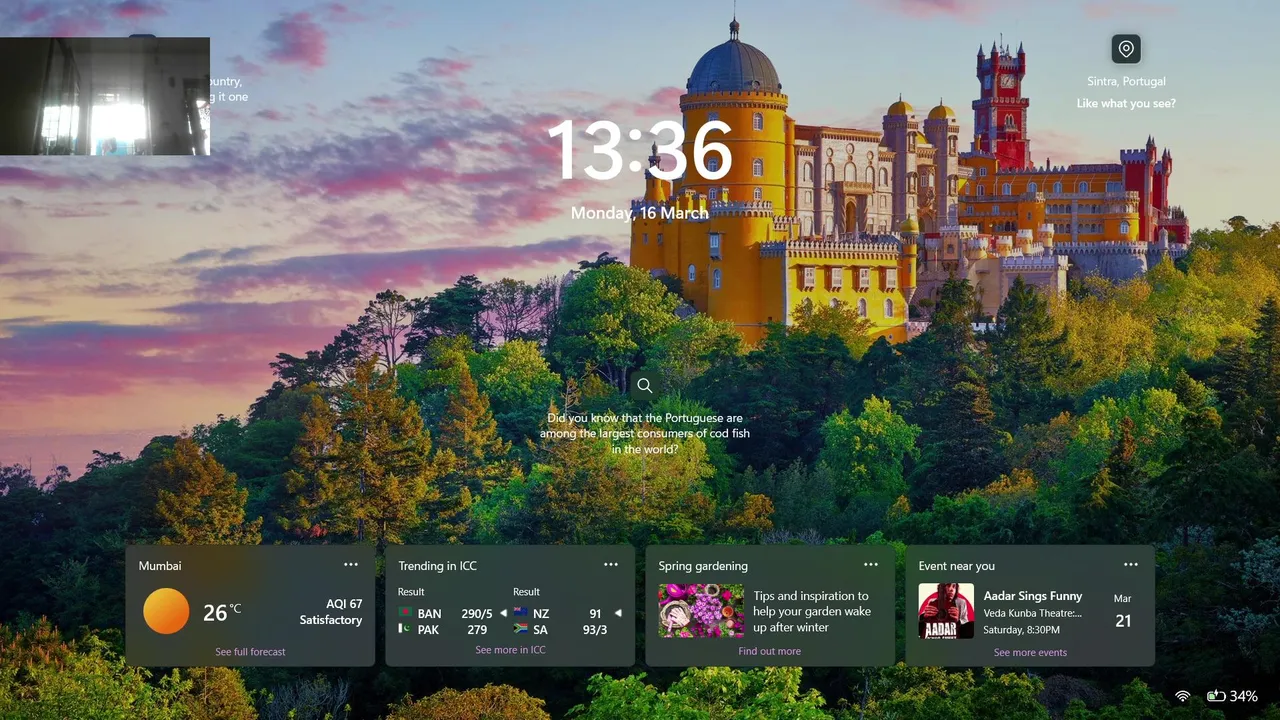Click the tips and inspiration garden description

pos(812,611)
